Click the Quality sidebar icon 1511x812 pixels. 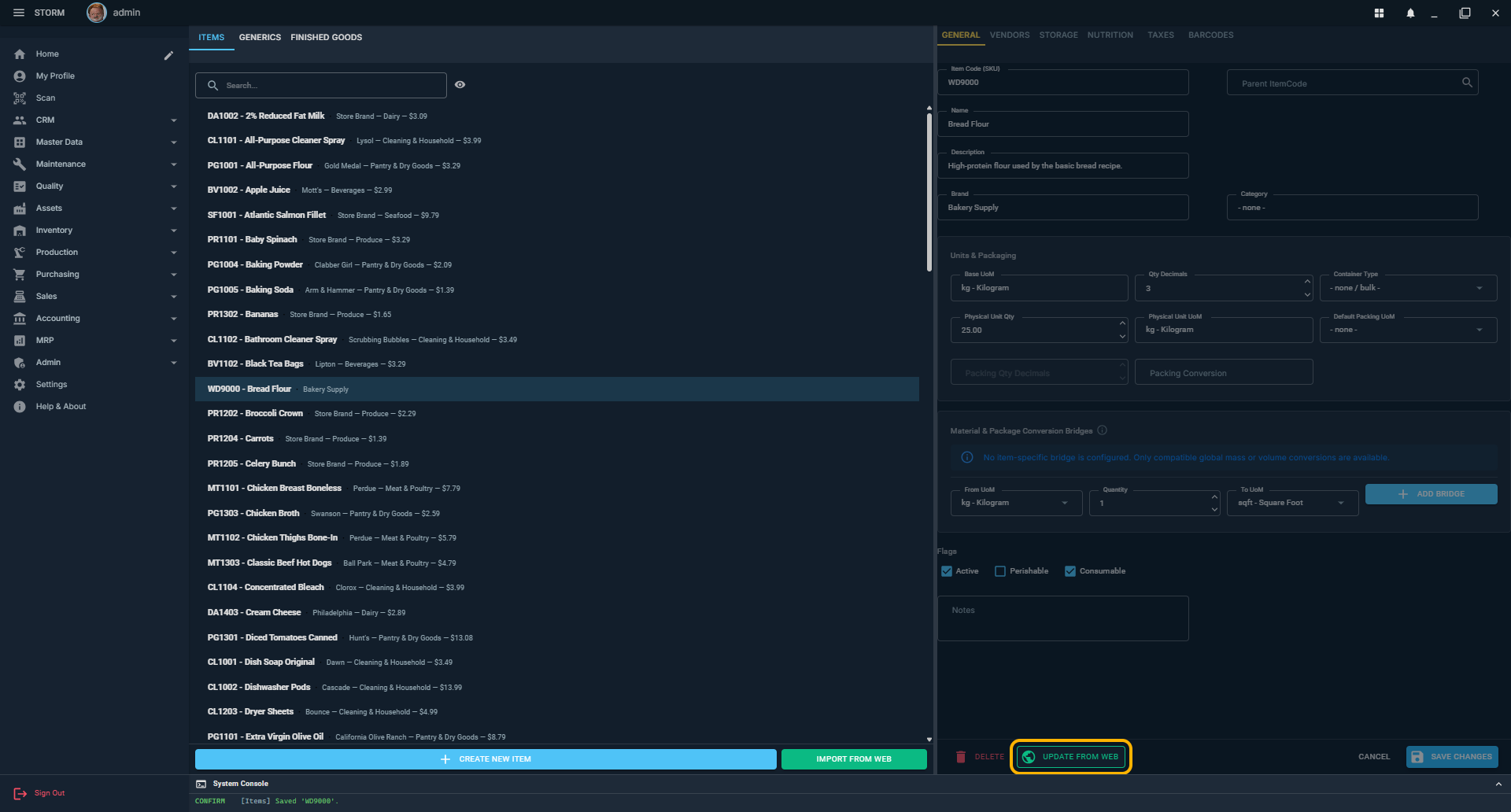pos(20,186)
